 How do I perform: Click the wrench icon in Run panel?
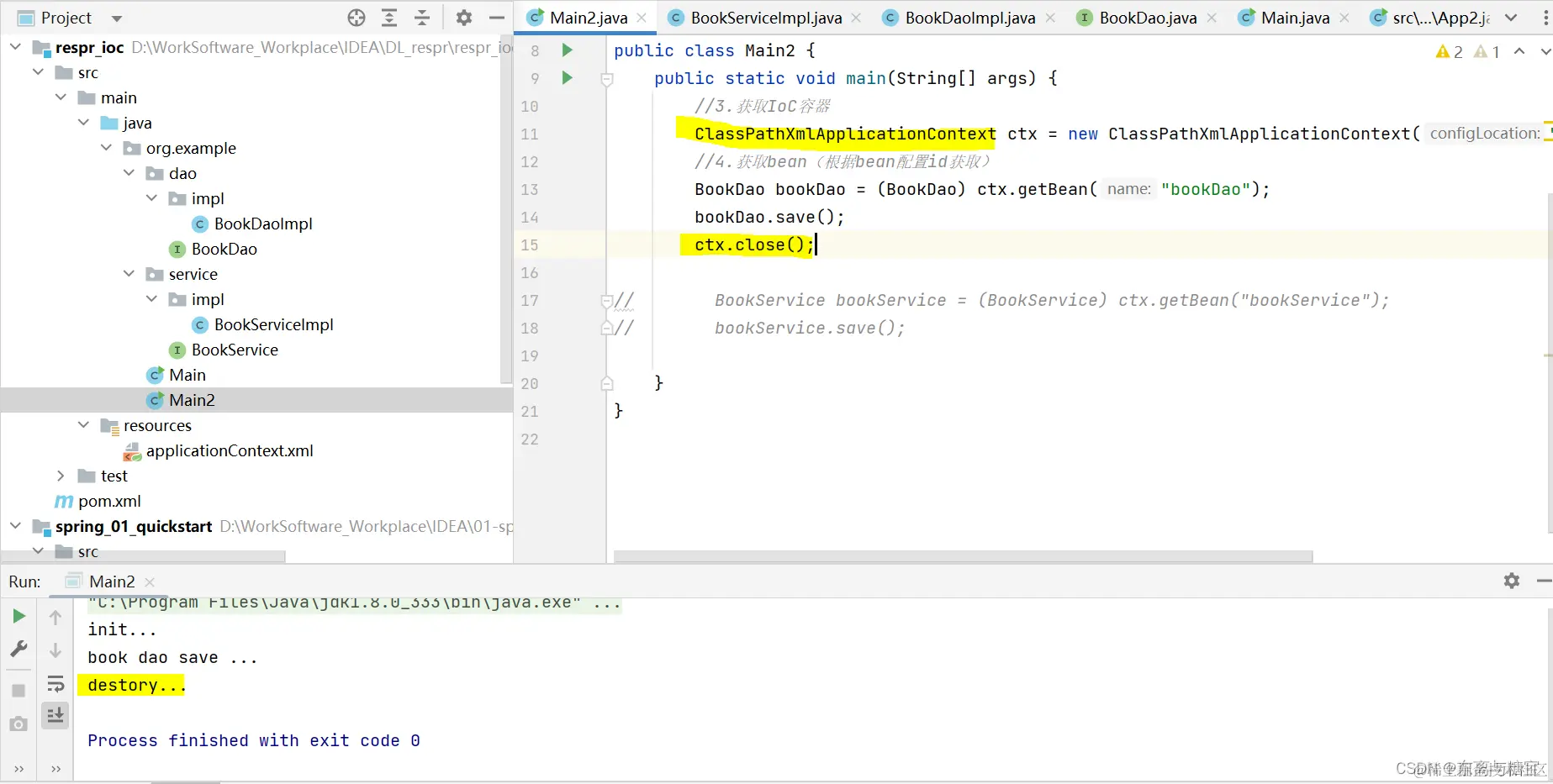pos(18,649)
